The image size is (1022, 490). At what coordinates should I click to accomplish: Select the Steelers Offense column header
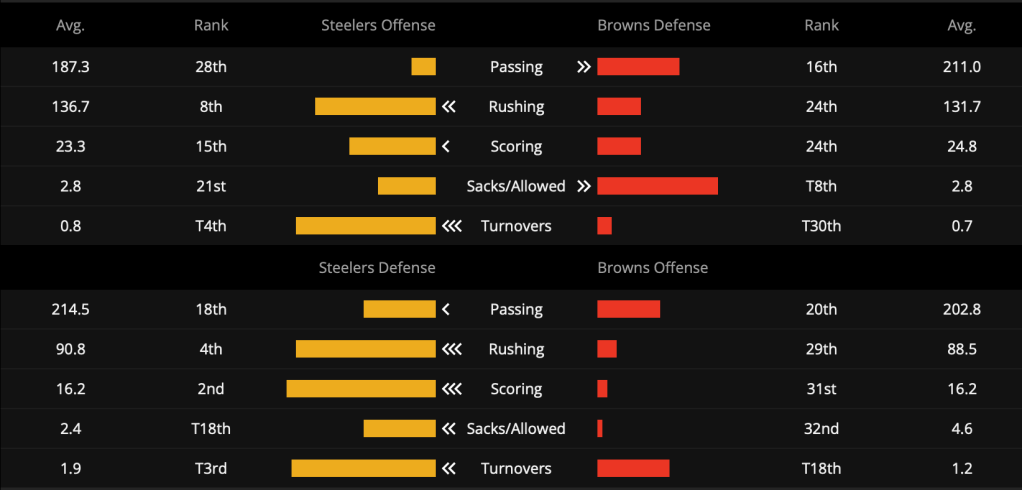click(x=378, y=25)
